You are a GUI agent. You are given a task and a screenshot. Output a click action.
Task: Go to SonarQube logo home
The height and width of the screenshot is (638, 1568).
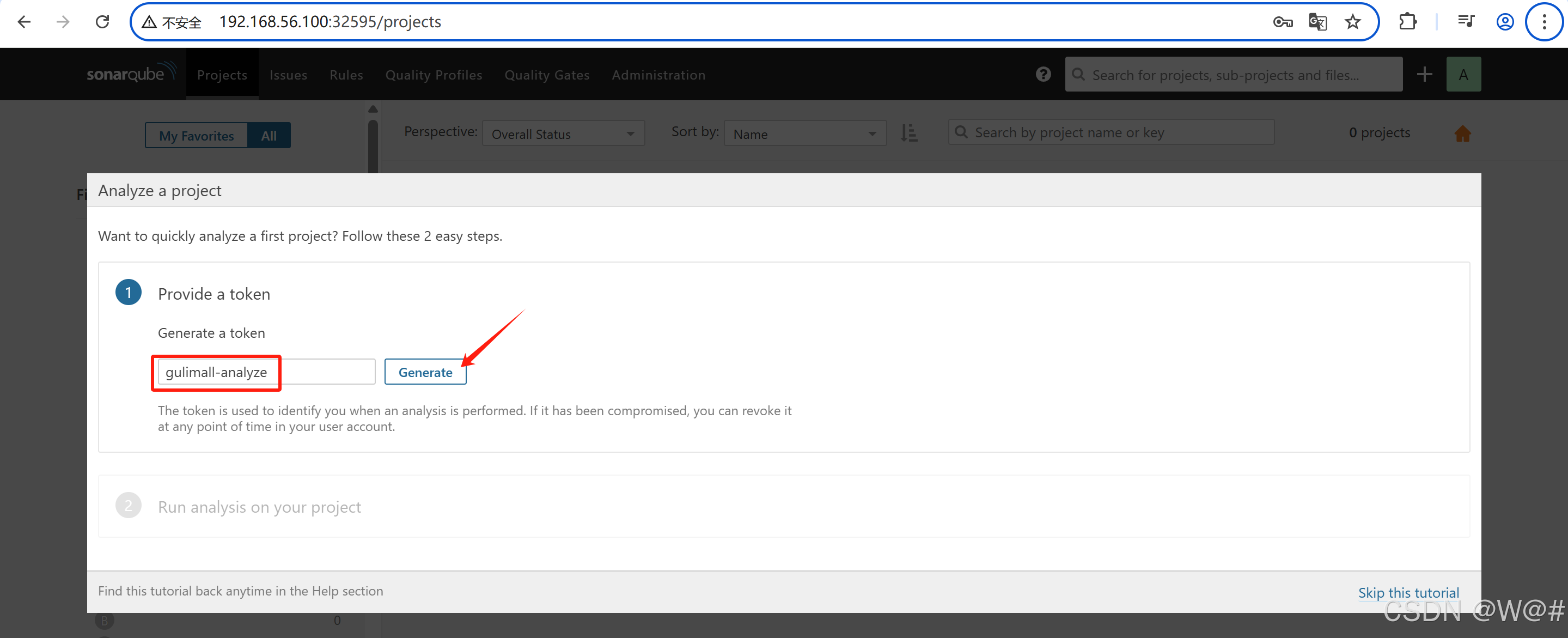pos(131,73)
